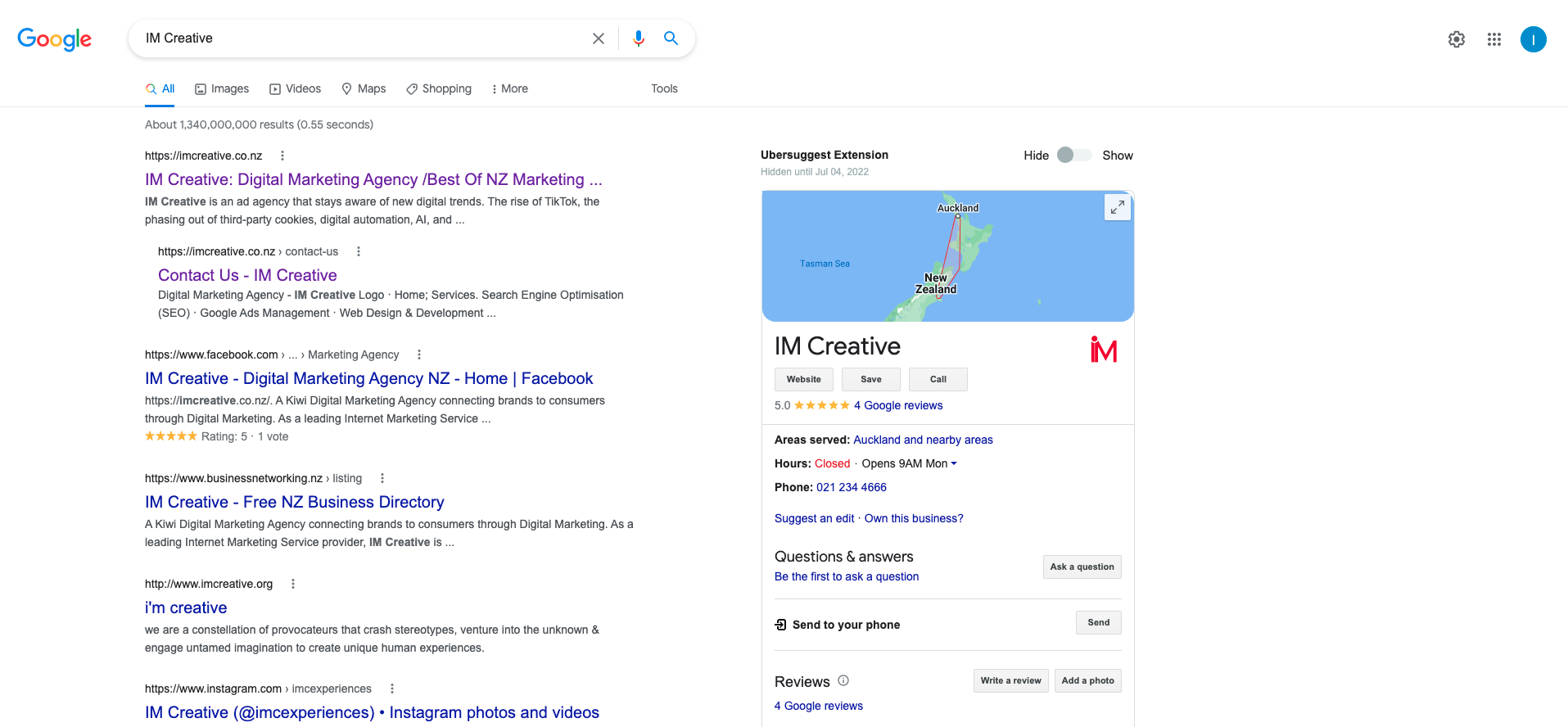The image size is (1568, 727).
Task: Open IM Creative Digital Marketing Agency result
Action: pos(373,179)
